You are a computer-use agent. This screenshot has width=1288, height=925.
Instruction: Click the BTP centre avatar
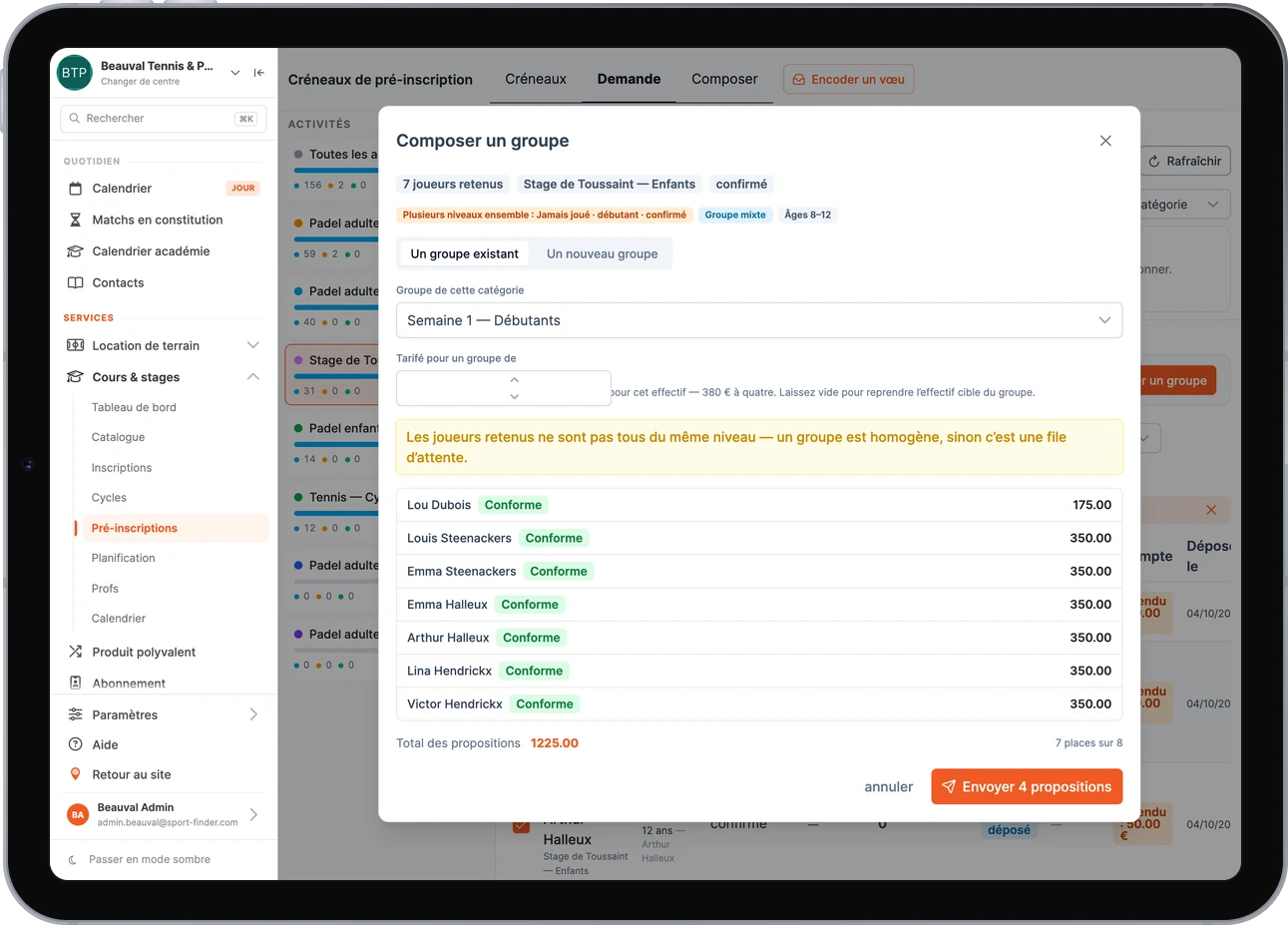[75, 73]
